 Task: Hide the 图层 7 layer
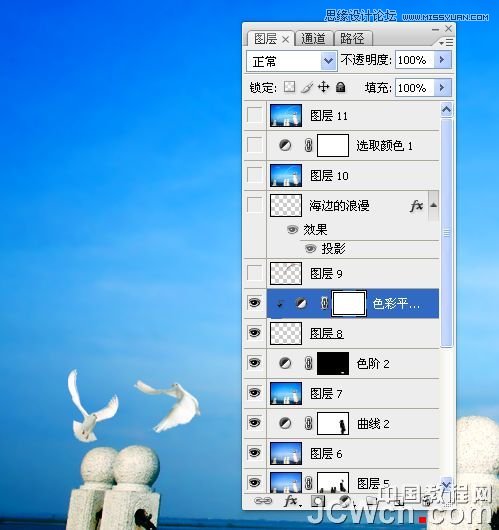point(254,392)
